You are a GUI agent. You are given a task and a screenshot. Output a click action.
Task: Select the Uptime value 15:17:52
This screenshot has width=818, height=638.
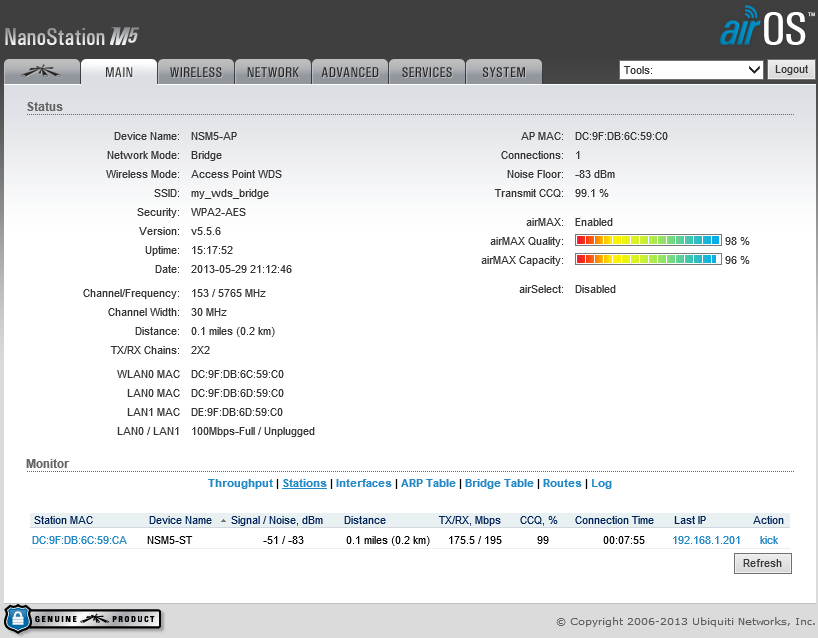(x=212, y=250)
